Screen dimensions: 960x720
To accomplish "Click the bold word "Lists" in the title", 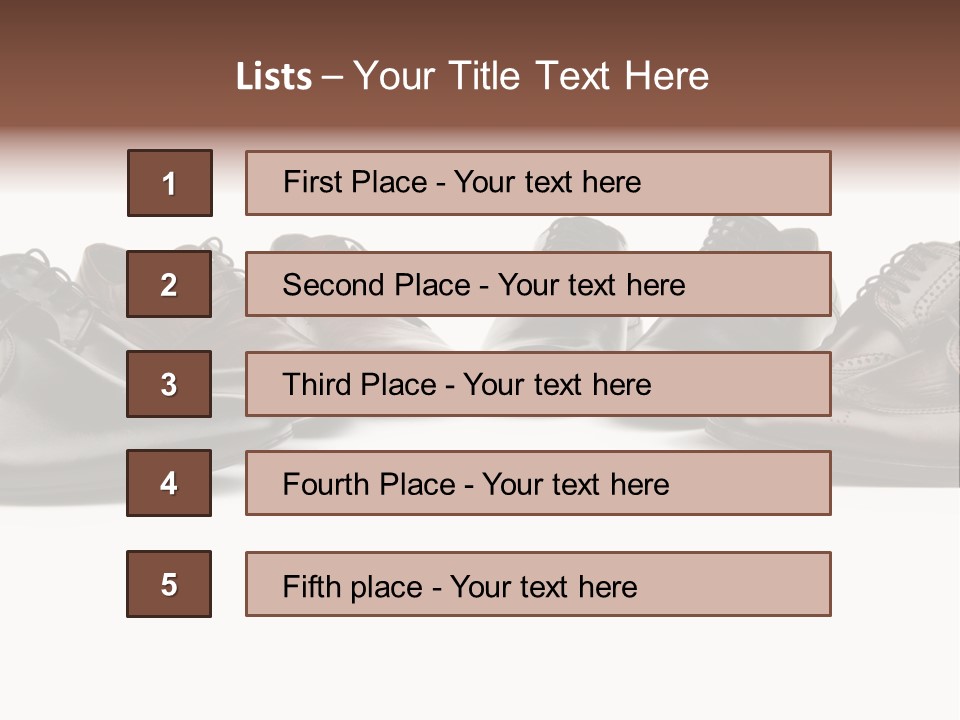I will click(274, 77).
